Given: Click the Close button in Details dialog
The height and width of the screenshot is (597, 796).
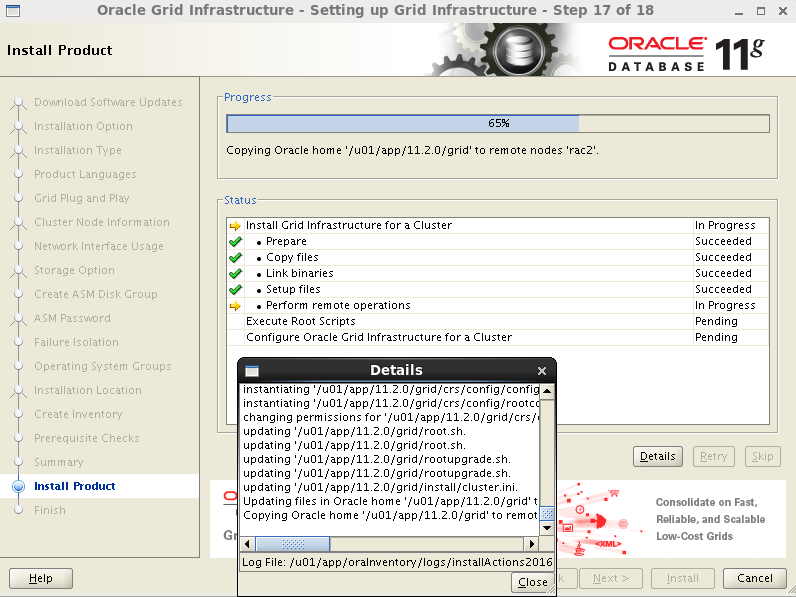Looking at the screenshot, I should tap(533, 582).
